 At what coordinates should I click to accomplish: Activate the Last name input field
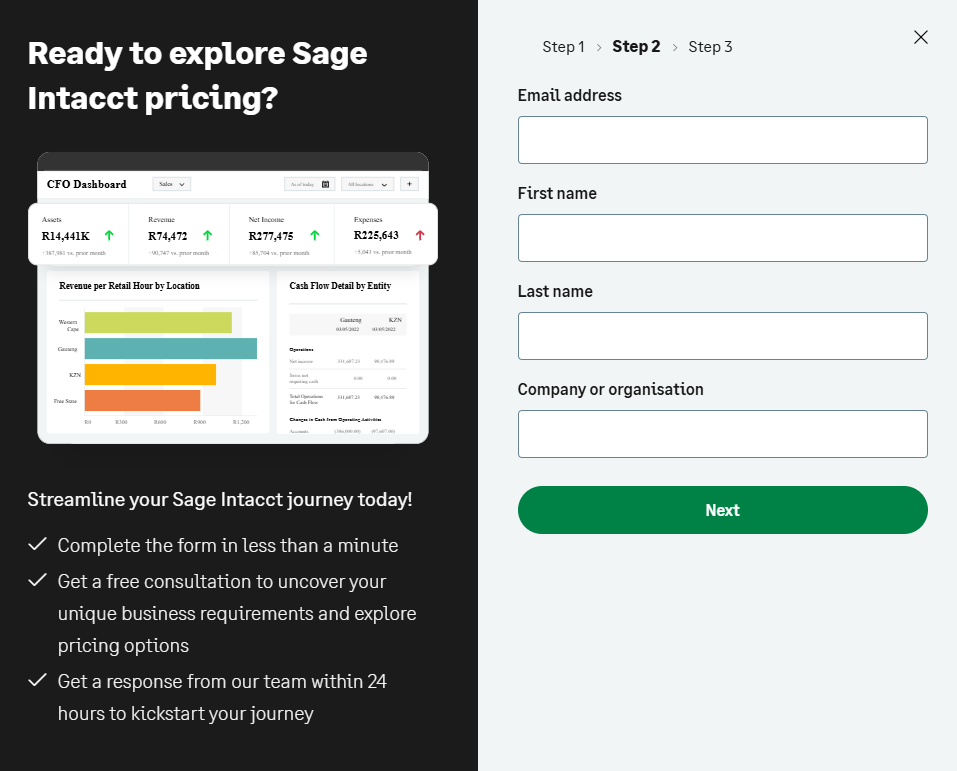(x=723, y=336)
